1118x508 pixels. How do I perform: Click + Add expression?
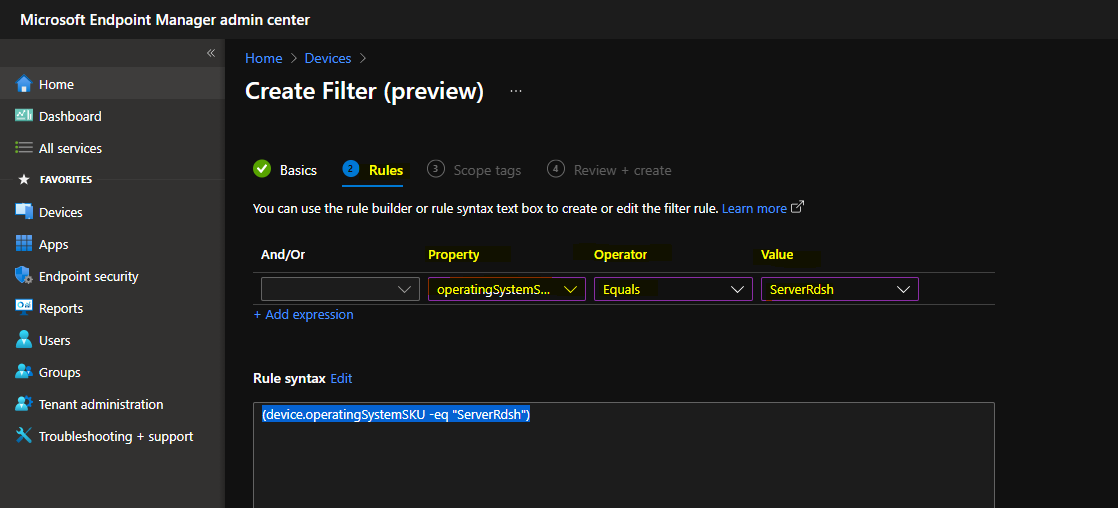[304, 314]
